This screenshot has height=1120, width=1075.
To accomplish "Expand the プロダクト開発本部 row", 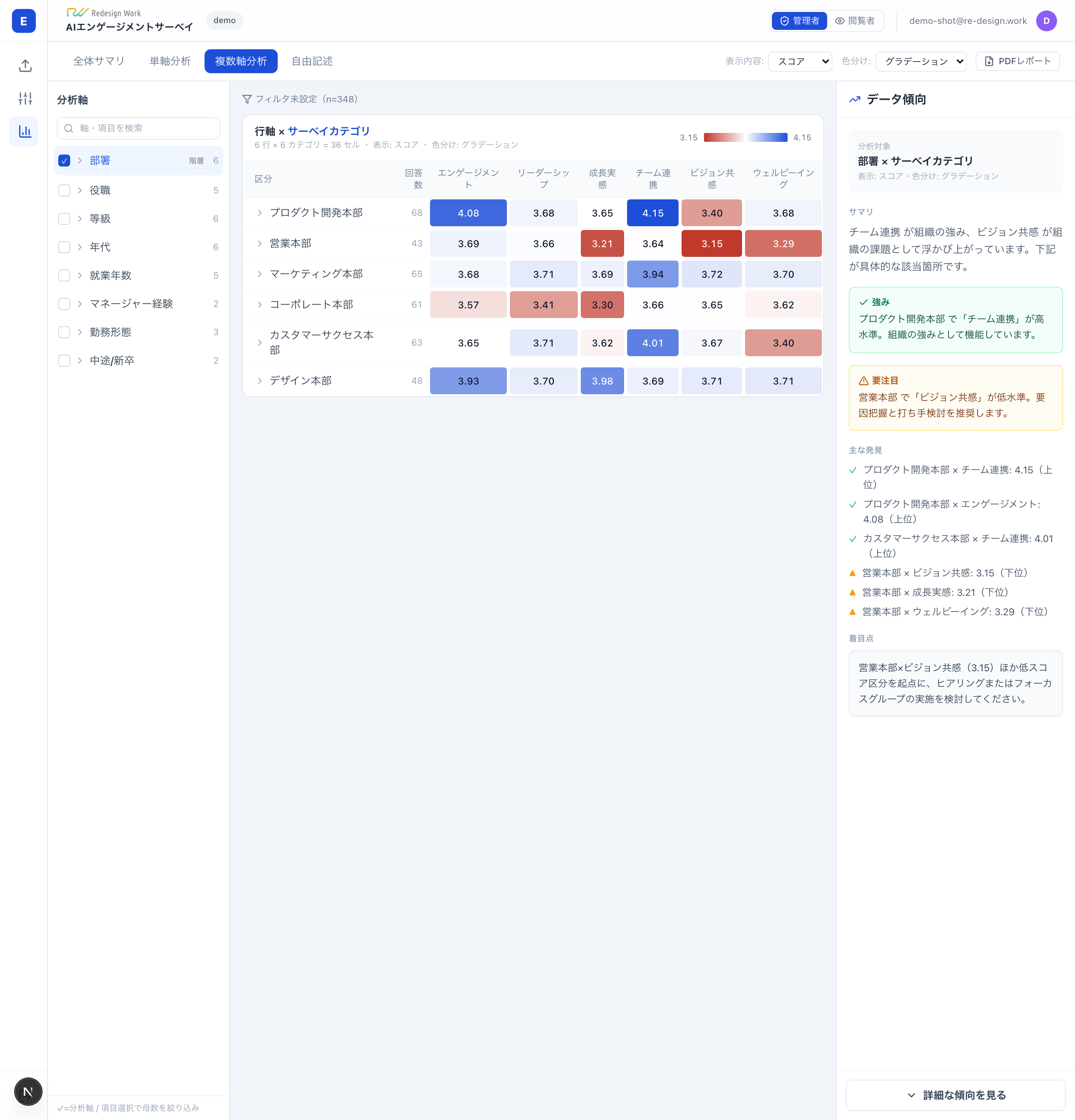I will (259, 212).
